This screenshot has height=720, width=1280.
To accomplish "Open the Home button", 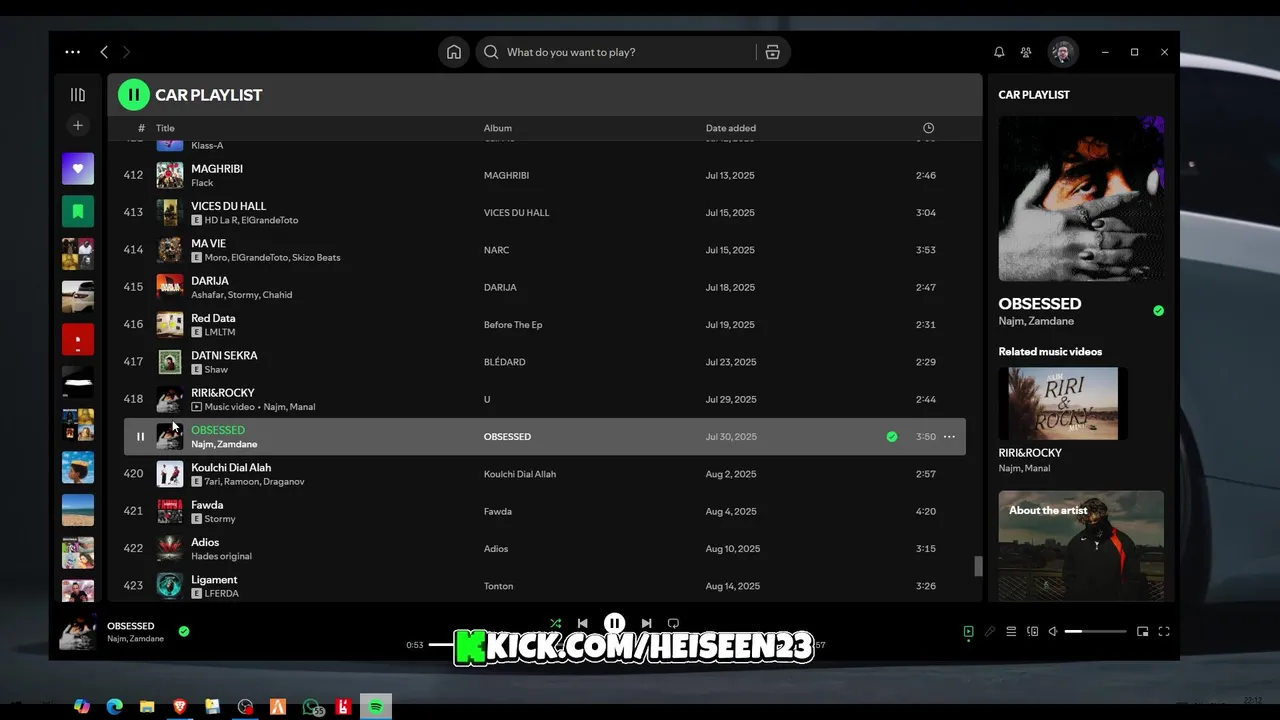I will click(454, 52).
